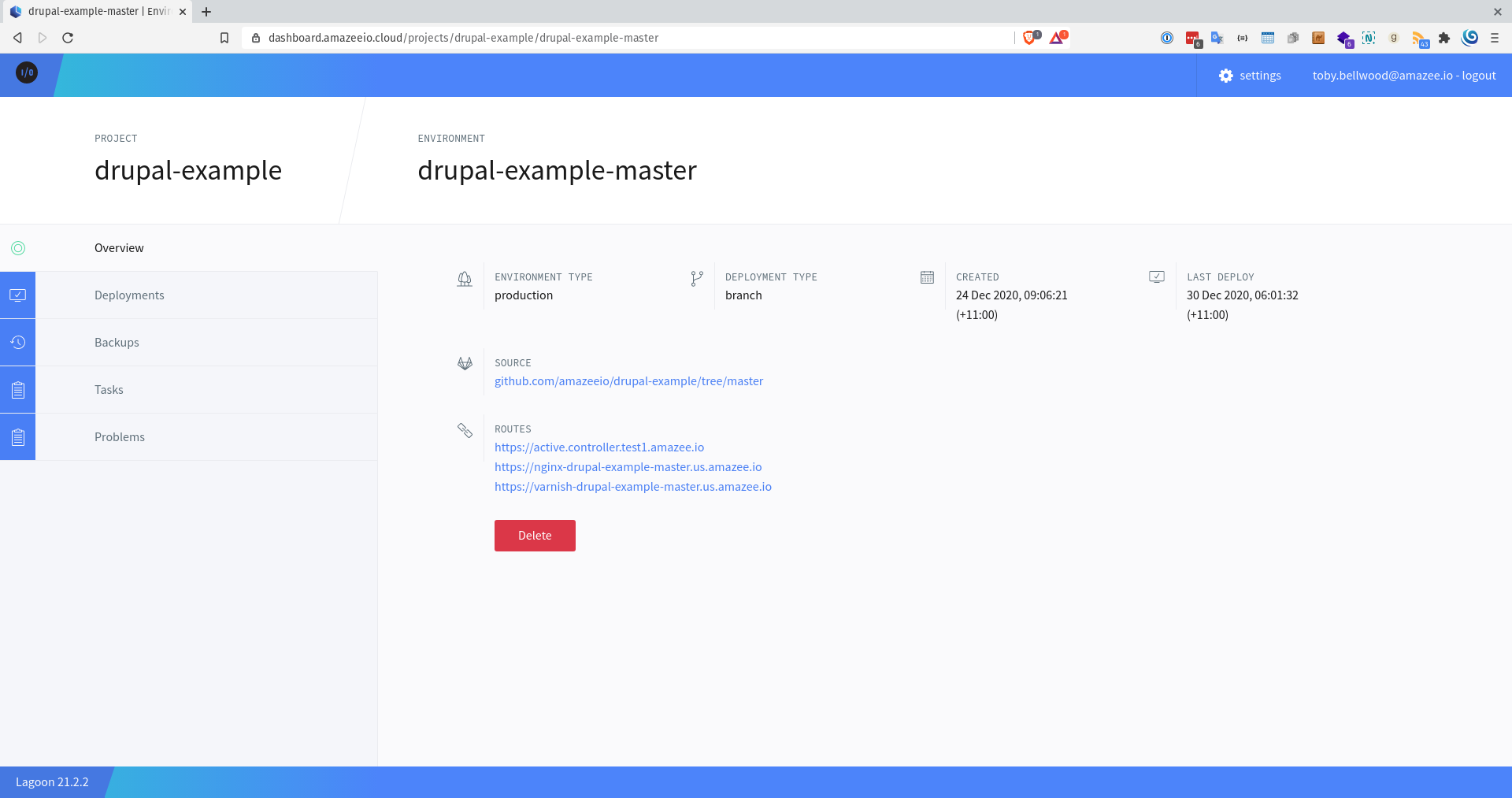Screen dimensions: 1512x798
Task: Select the Overview menu item
Action: [x=119, y=248]
